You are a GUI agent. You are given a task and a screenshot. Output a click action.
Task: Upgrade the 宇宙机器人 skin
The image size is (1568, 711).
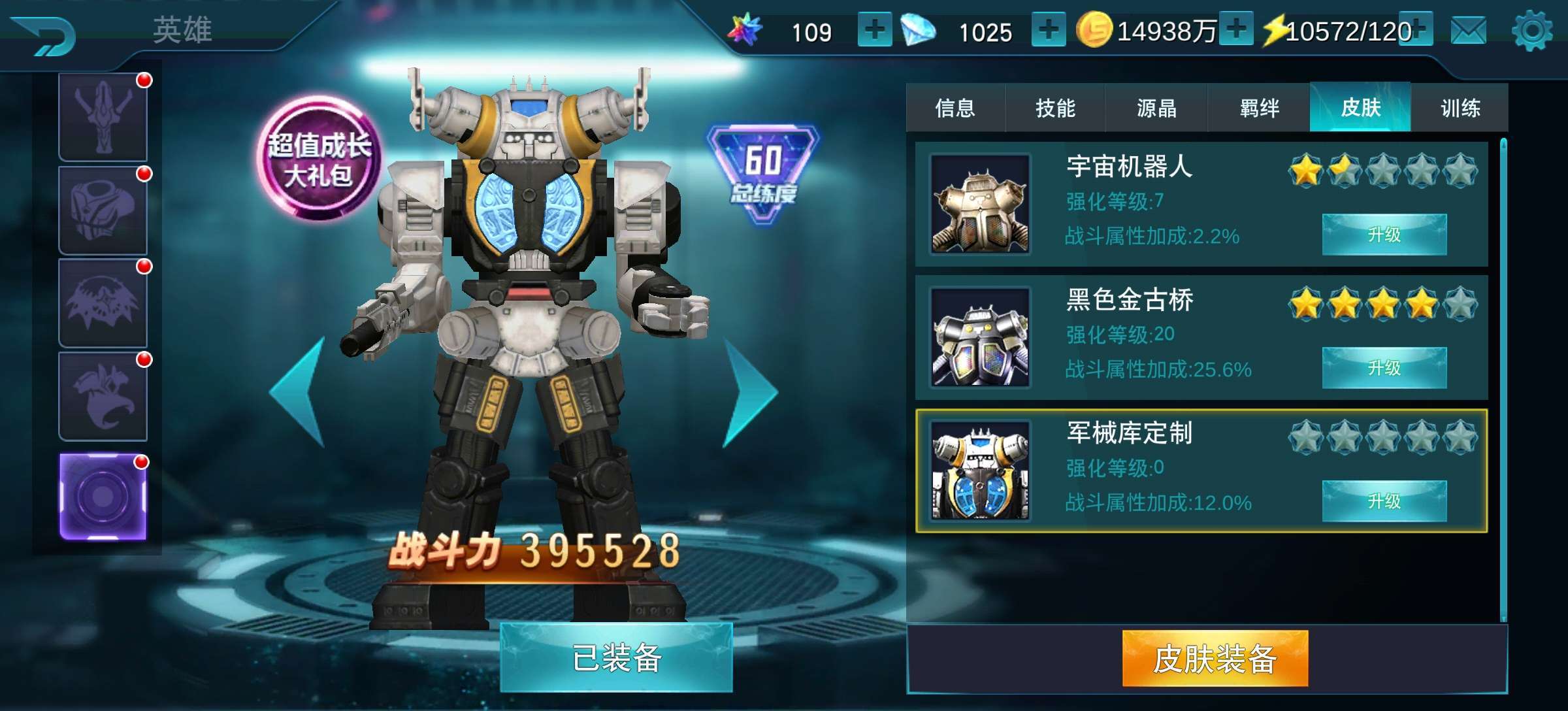coord(1384,234)
